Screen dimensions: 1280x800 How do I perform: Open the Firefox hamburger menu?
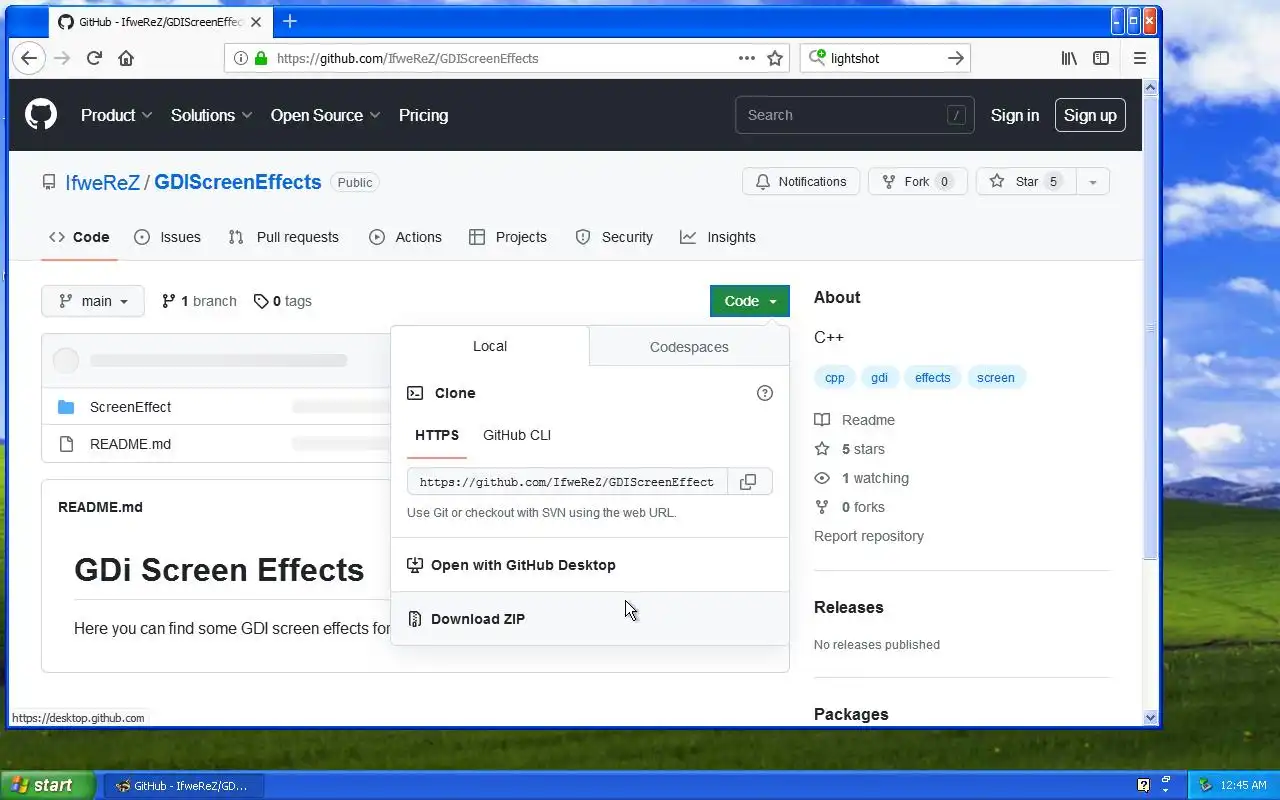[1140, 58]
